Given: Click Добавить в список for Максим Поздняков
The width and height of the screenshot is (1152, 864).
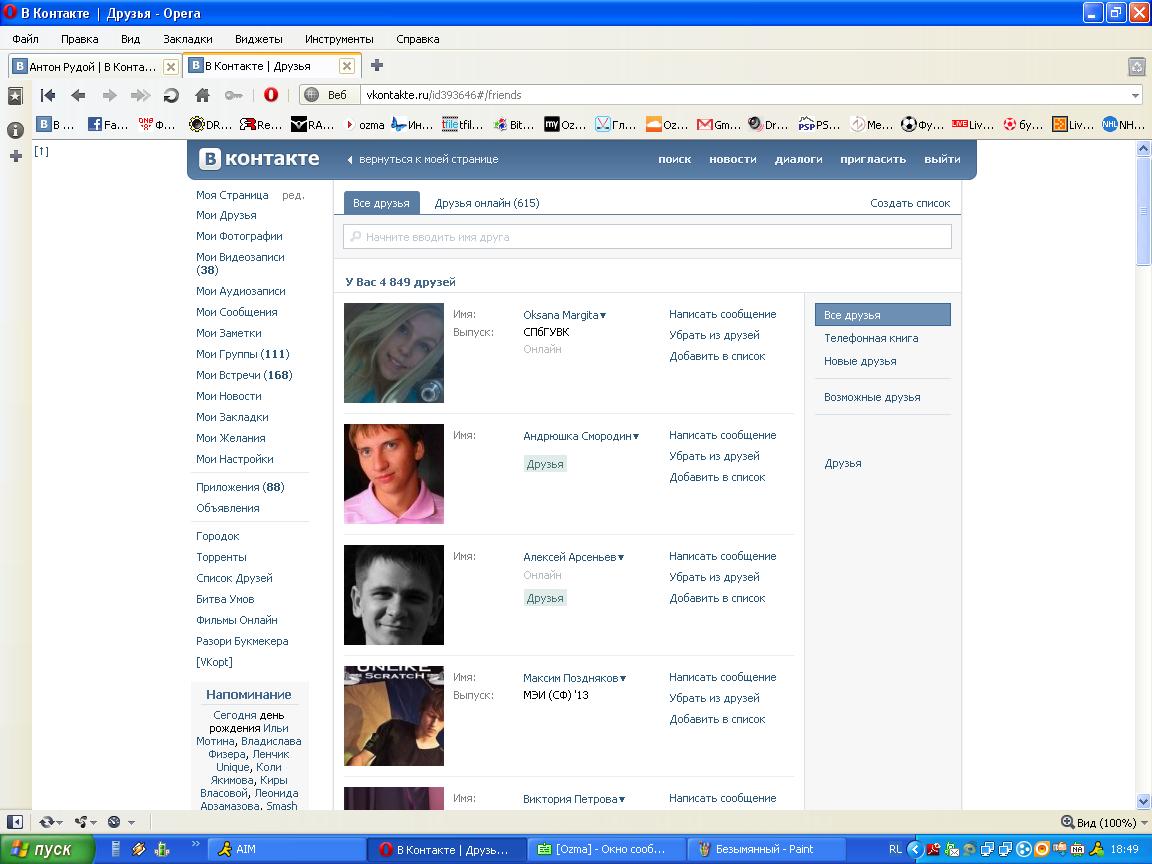Looking at the screenshot, I should click(717, 719).
